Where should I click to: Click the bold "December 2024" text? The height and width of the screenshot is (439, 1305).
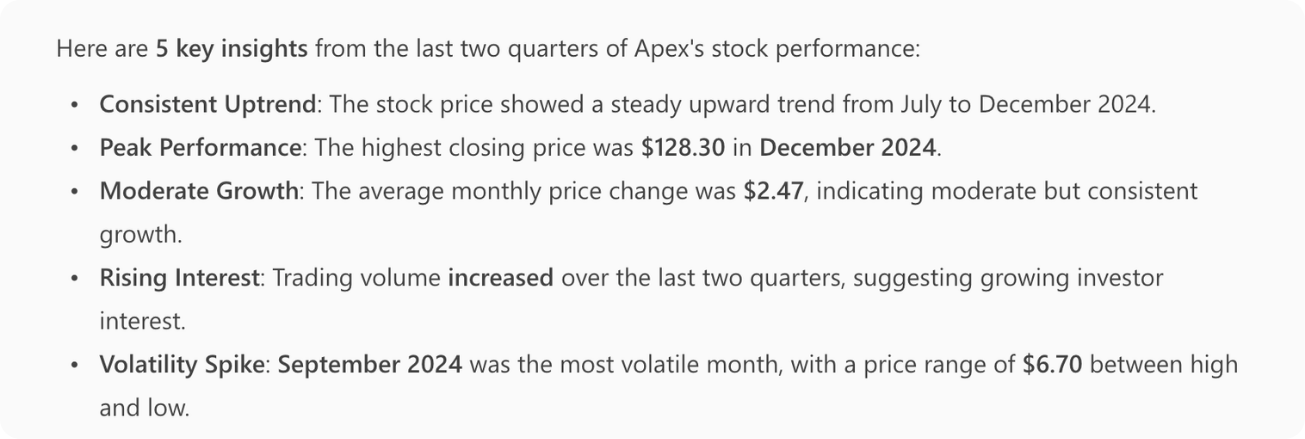(848, 147)
